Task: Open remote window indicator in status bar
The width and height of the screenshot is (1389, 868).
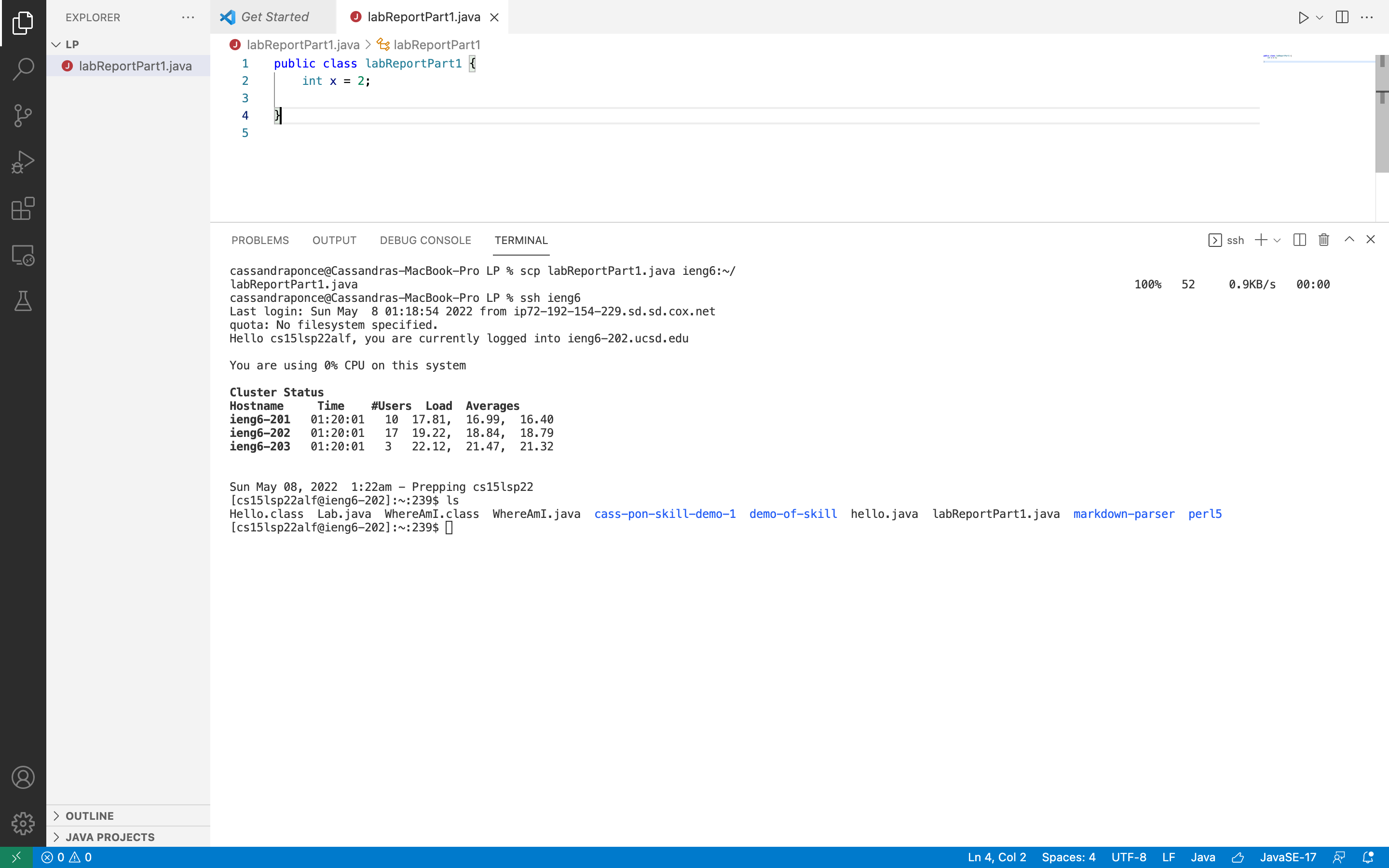Action: coord(16,857)
